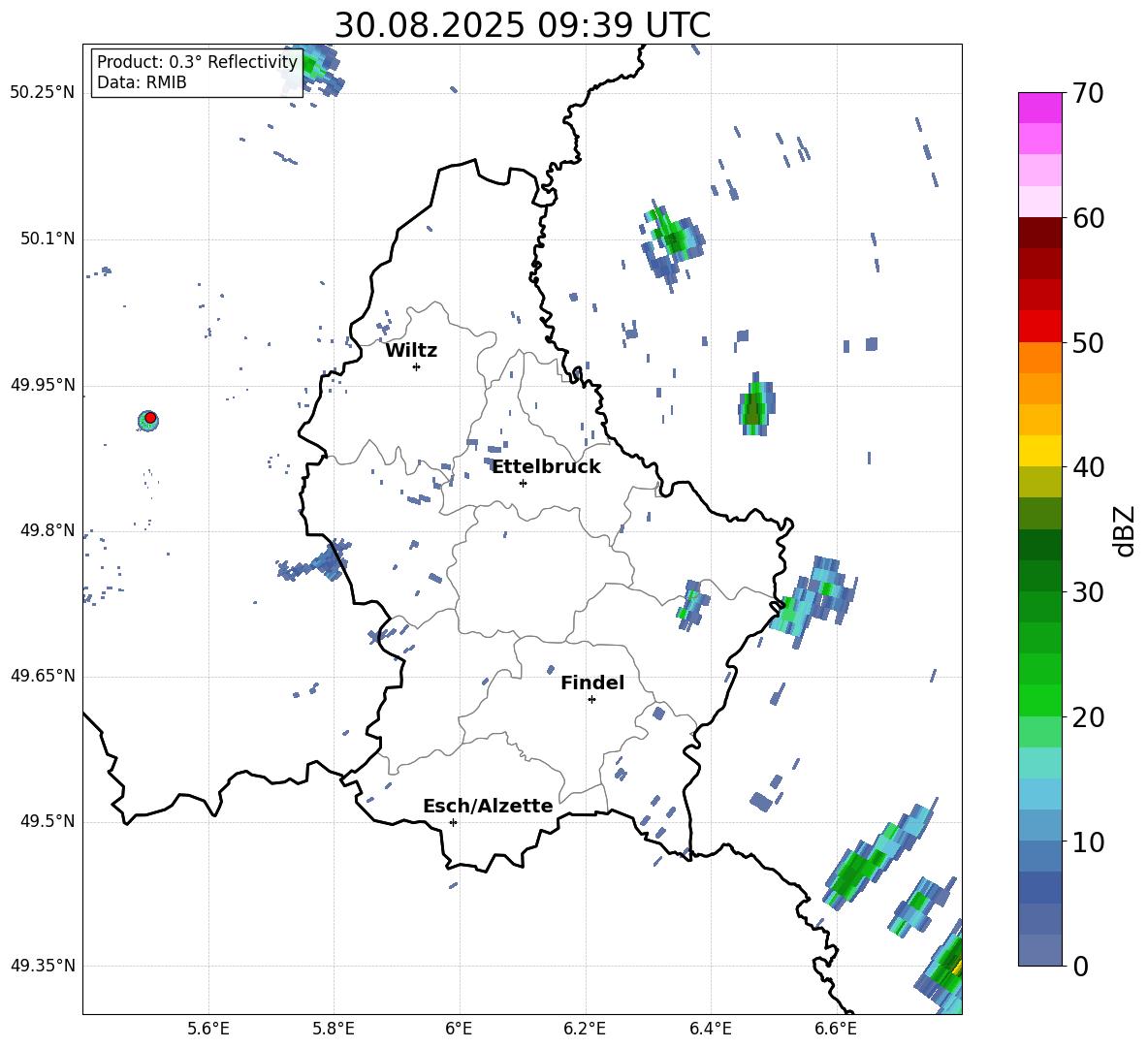
Task: Click the colorbar tick label 10
Action: pyautogui.click(x=1089, y=842)
